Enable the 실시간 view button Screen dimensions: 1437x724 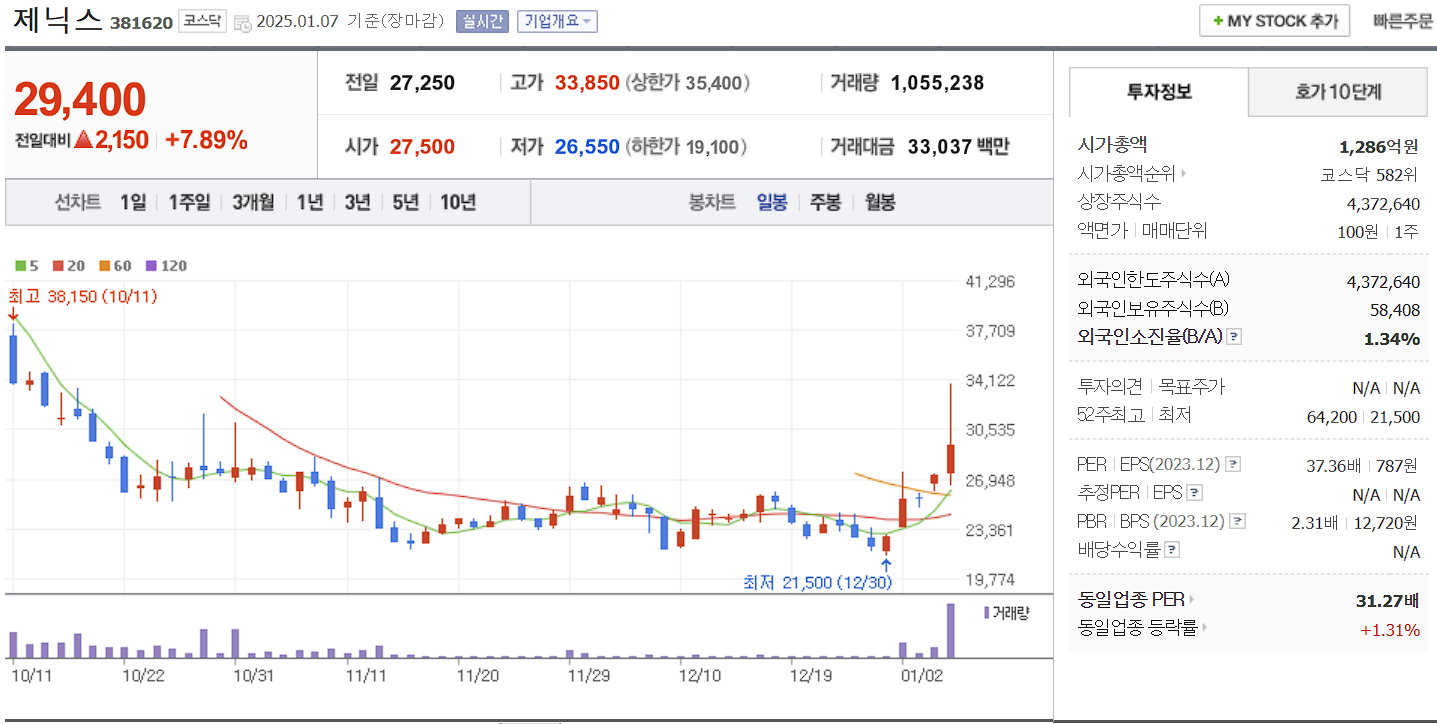(x=481, y=21)
